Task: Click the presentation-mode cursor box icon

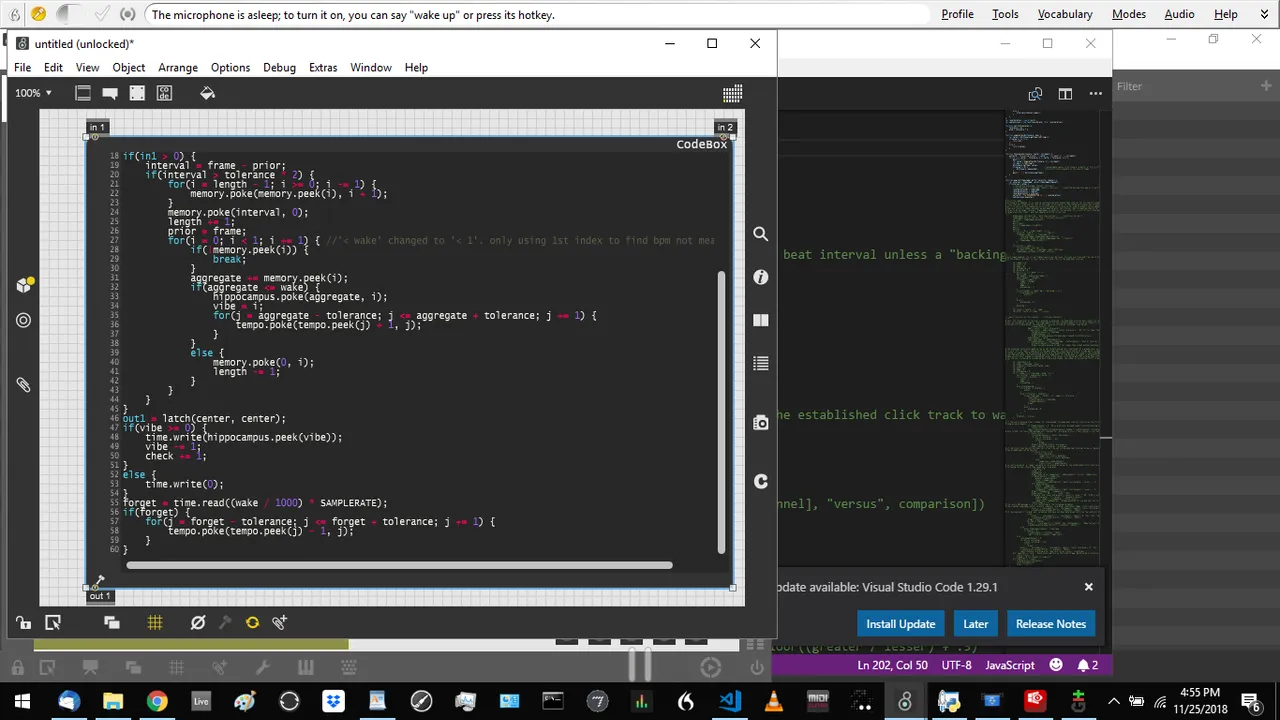Action: [x=53, y=622]
